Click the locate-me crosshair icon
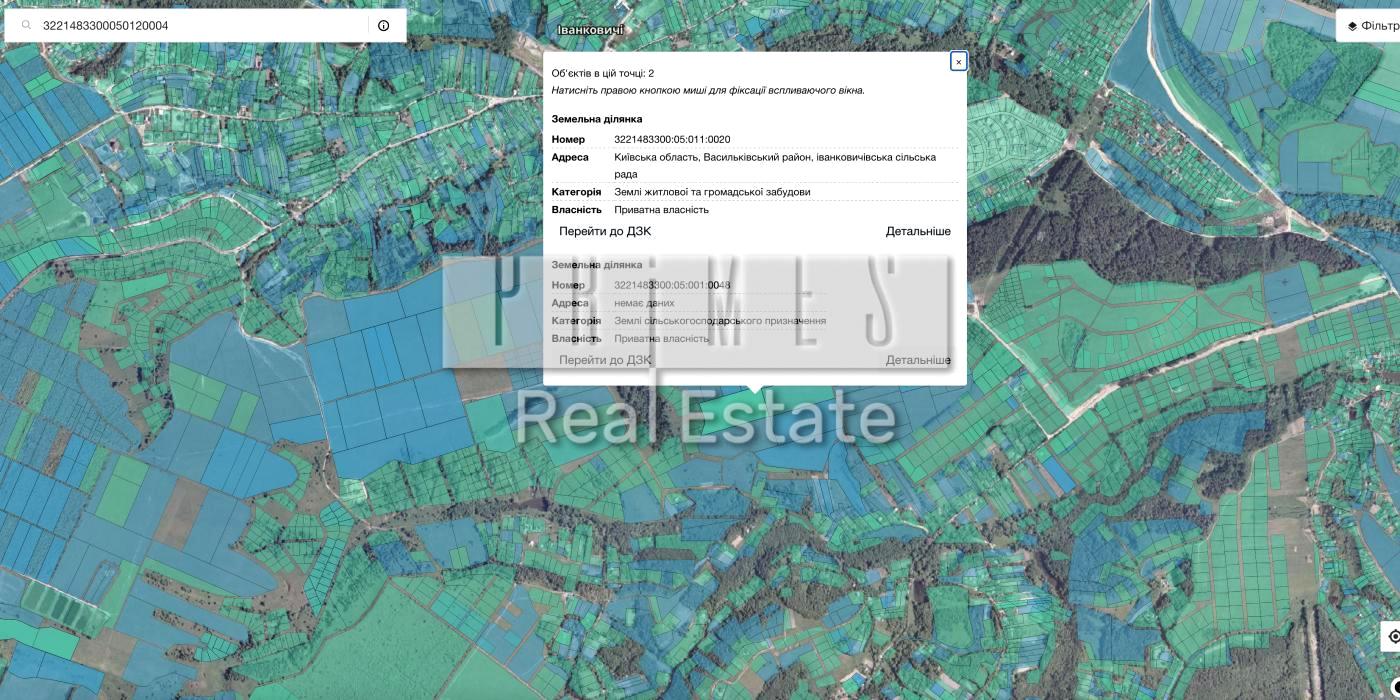Image resolution: width=1400 pixels, height=700 pixels. [x=1394, y=636]
